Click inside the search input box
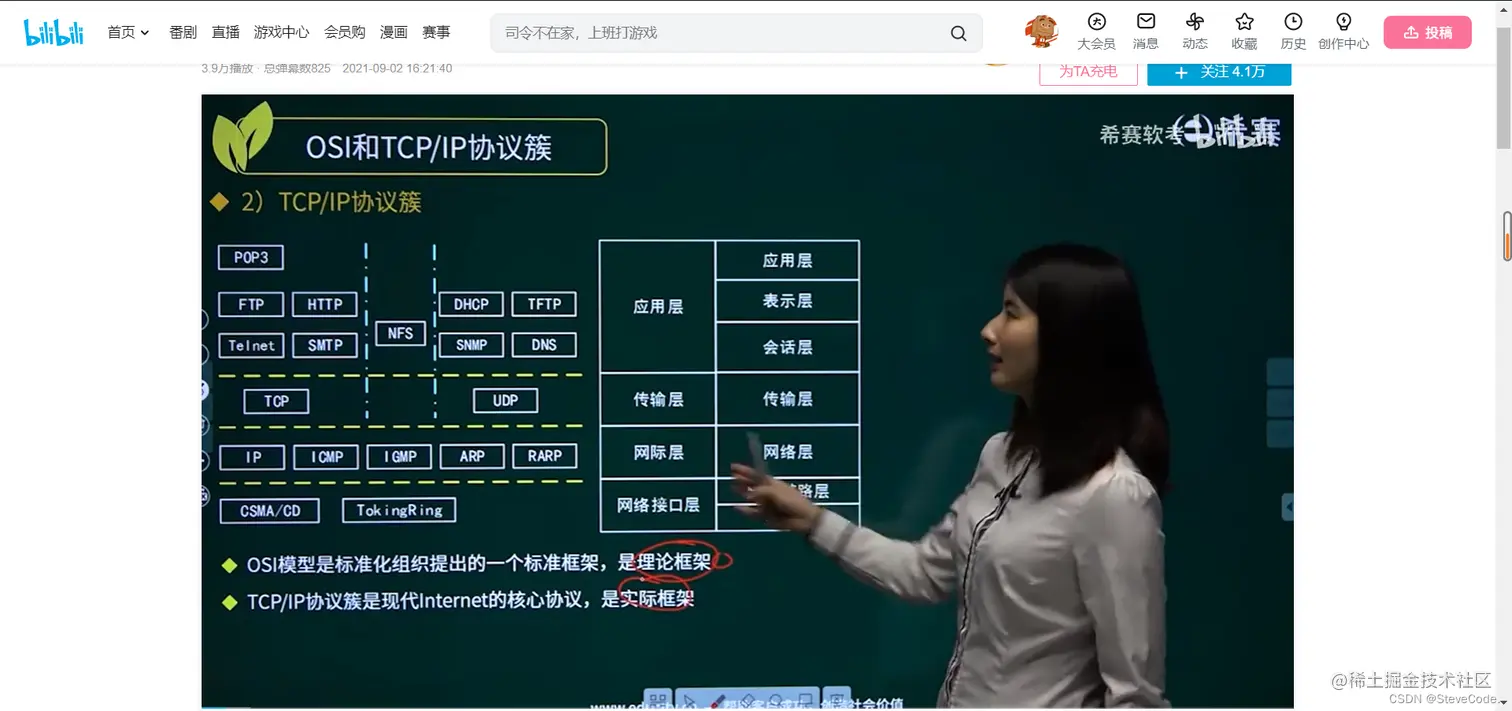 coord(700,32)
